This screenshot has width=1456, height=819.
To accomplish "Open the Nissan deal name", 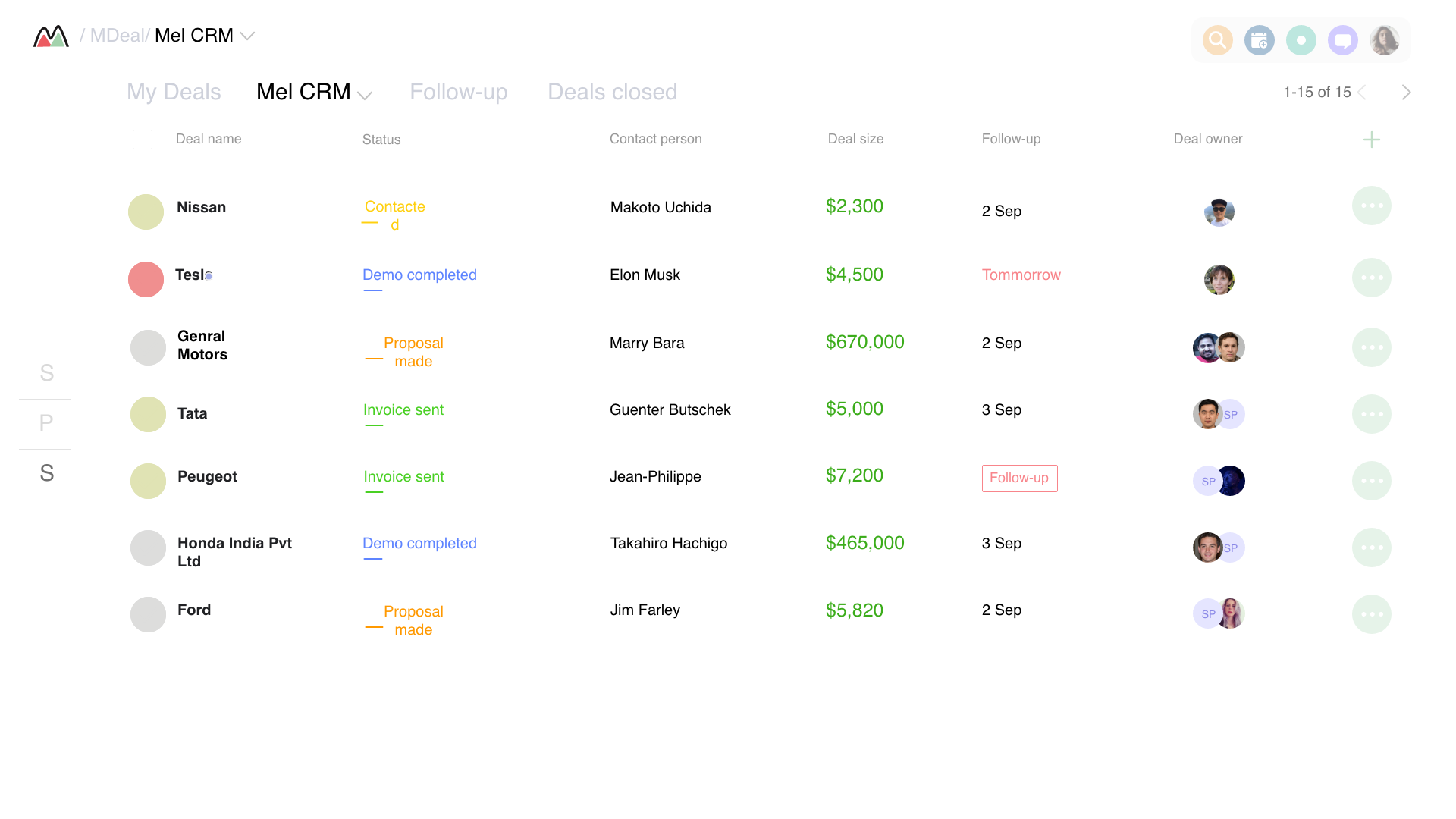I will click(x=201, y=208).
